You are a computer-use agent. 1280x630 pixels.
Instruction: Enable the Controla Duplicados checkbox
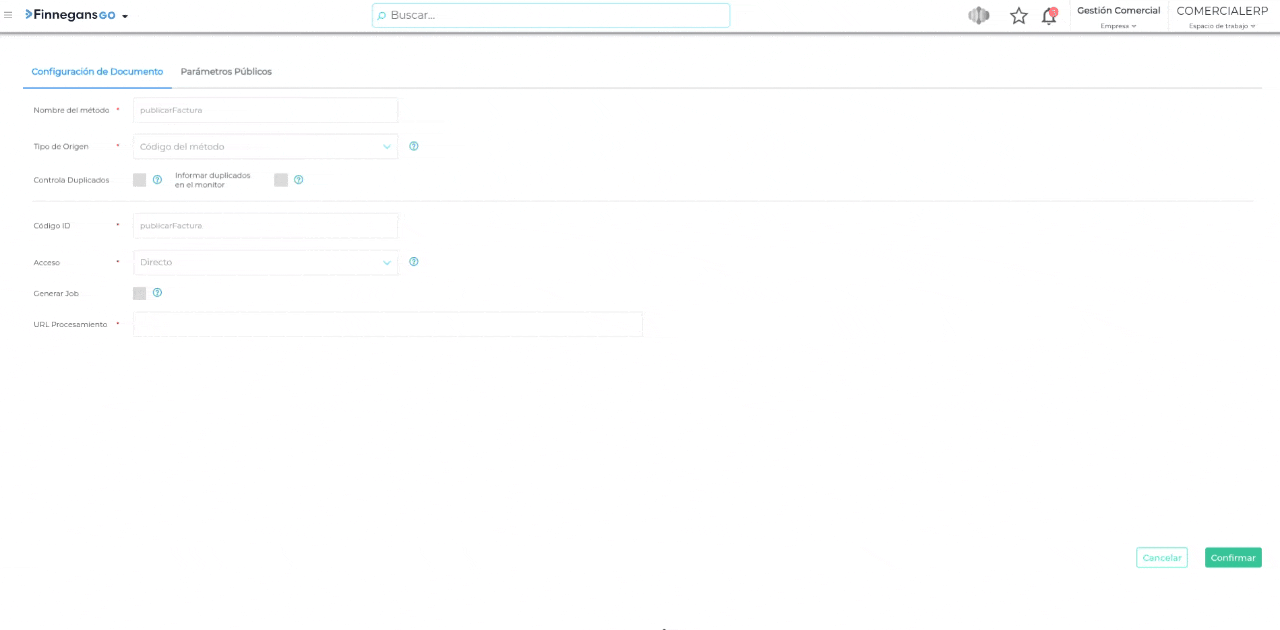coord(139,180)
